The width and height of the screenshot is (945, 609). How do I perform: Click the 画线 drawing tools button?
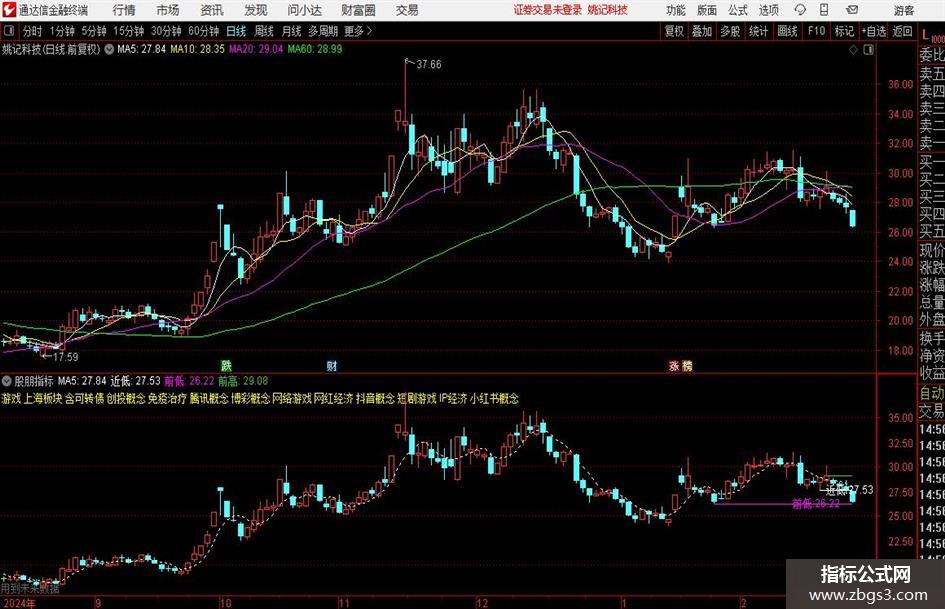[787, 31]
